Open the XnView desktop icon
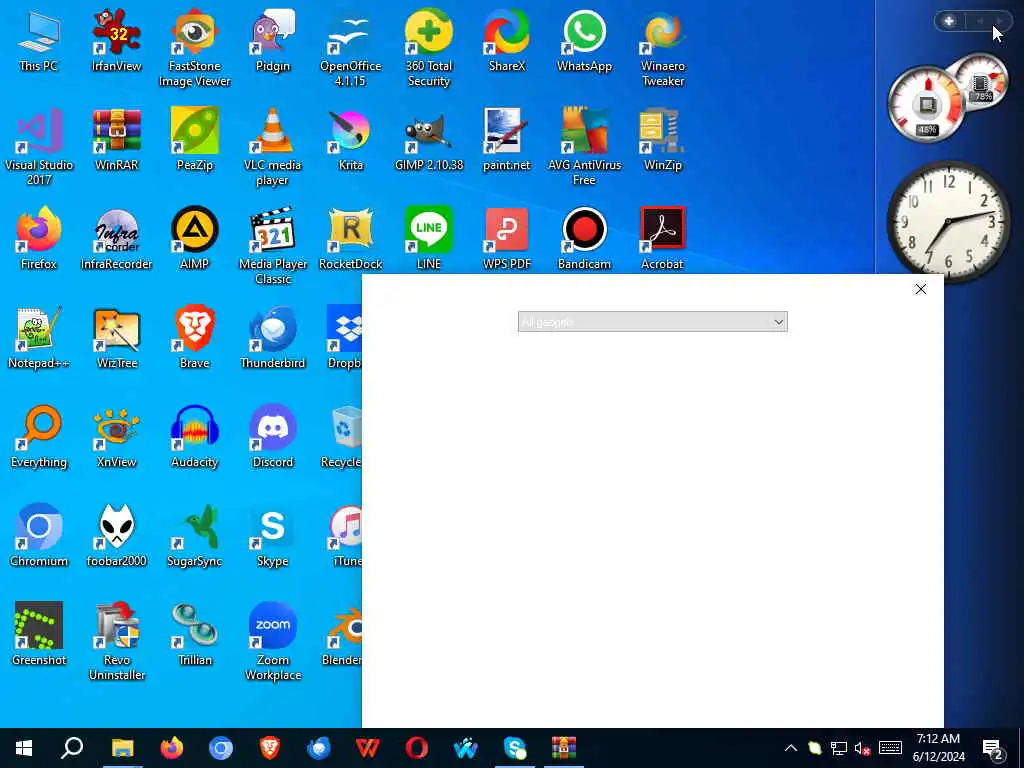Viewport: 1024px width, 768px height. pos(116,436)
